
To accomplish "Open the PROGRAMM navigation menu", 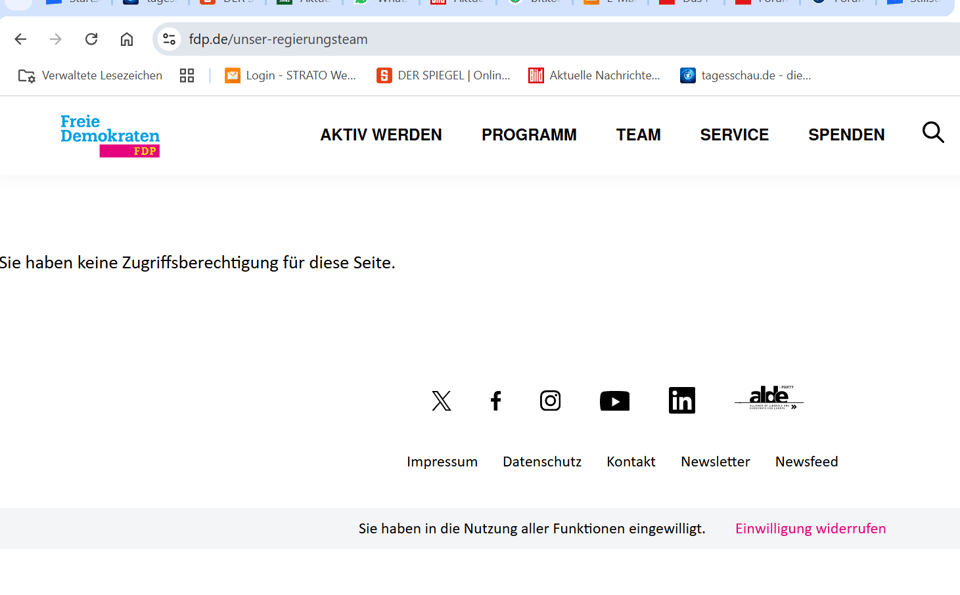I will pyautogui.click(x=529, y=135).
